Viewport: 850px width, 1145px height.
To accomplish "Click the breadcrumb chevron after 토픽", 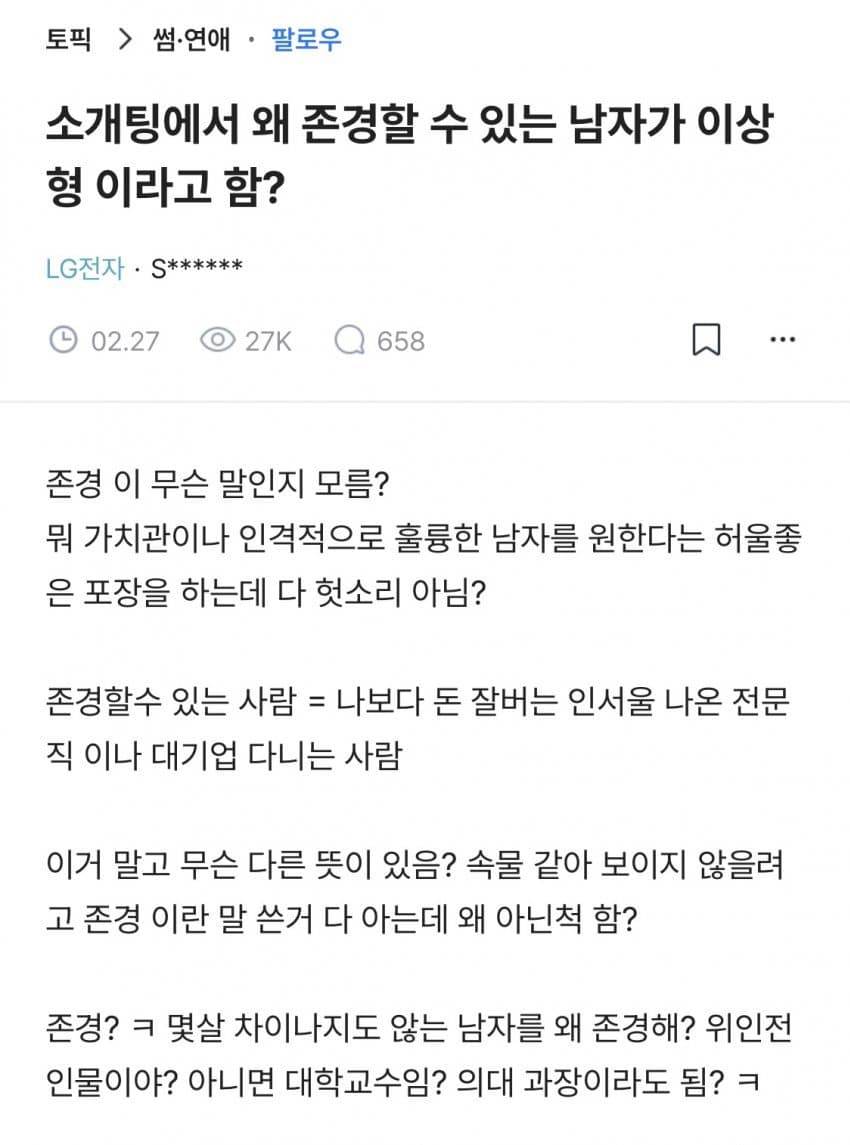I will (126, 39).
